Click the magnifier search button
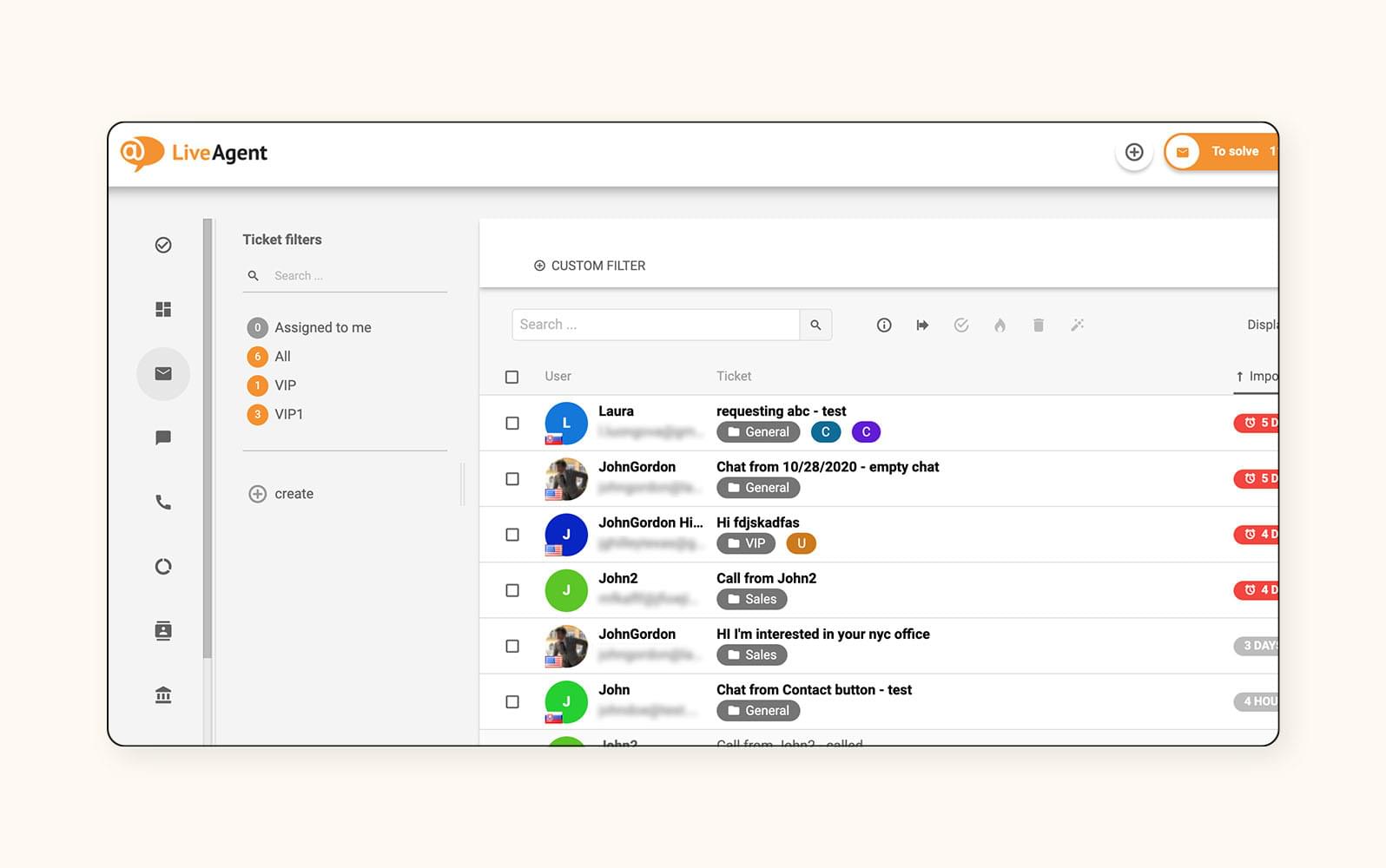Viewport: 1386px width, 868px height. [815, 325]
